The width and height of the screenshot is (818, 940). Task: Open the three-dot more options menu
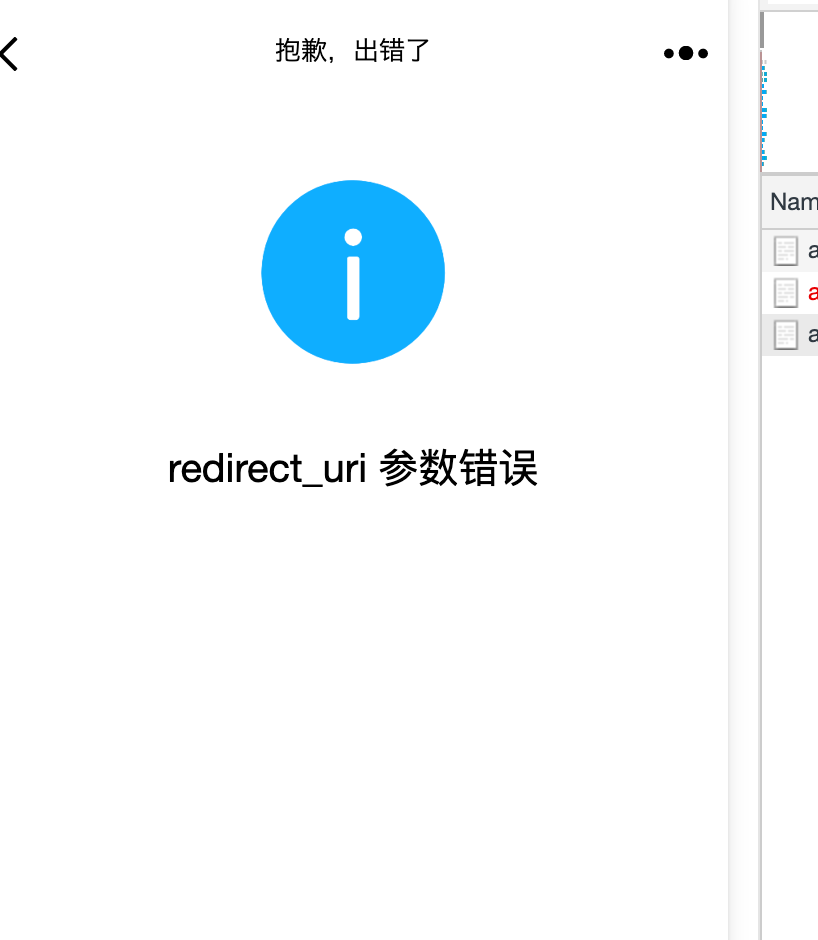686,53
